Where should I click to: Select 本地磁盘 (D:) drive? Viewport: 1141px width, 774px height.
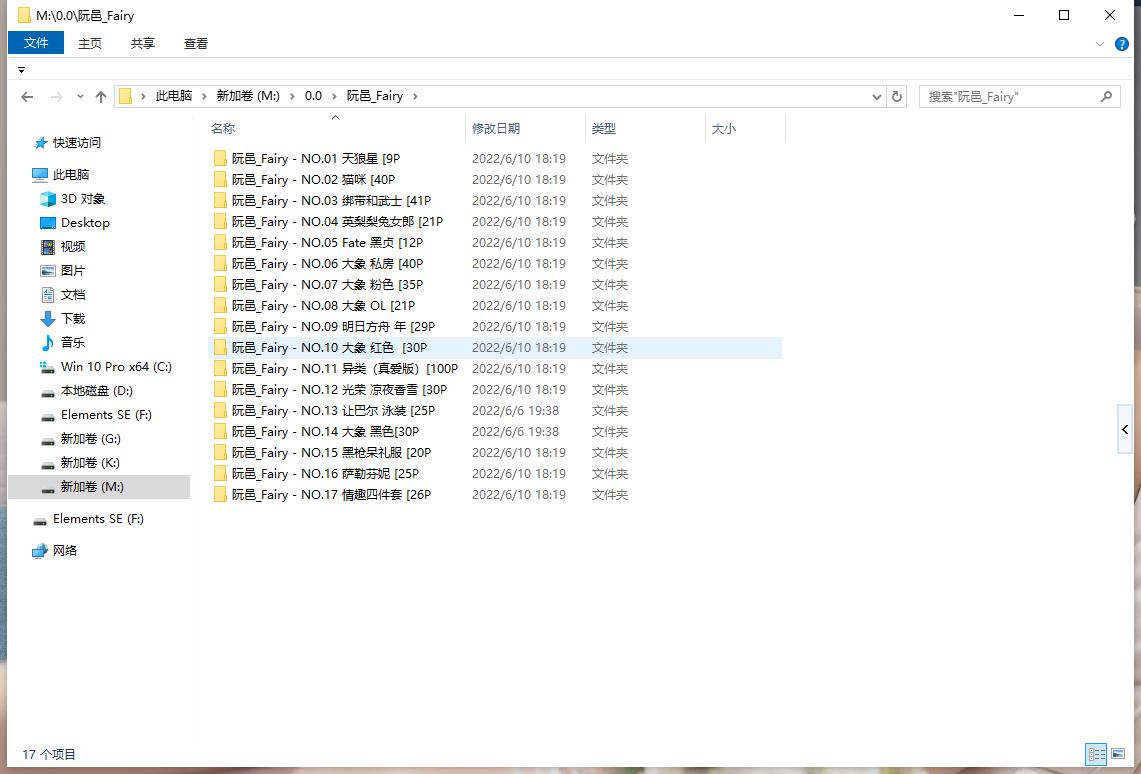tap(97, 391)
